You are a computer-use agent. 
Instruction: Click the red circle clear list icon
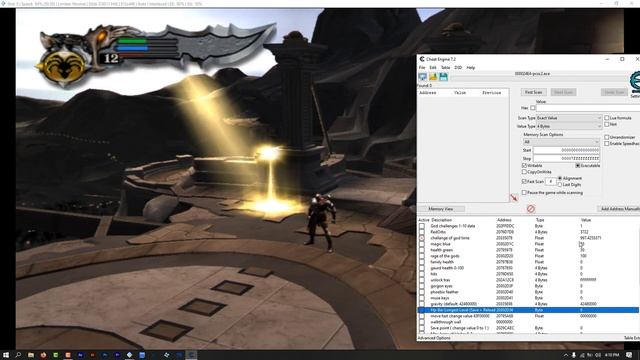point(531,209)
